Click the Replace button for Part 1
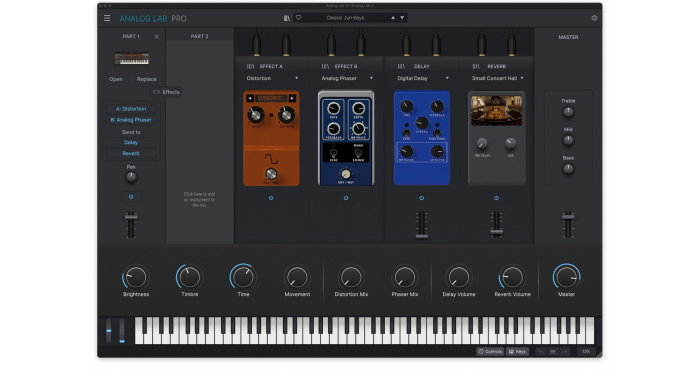The width and height of the screenshot is (700, 372). tap(146, 79)
